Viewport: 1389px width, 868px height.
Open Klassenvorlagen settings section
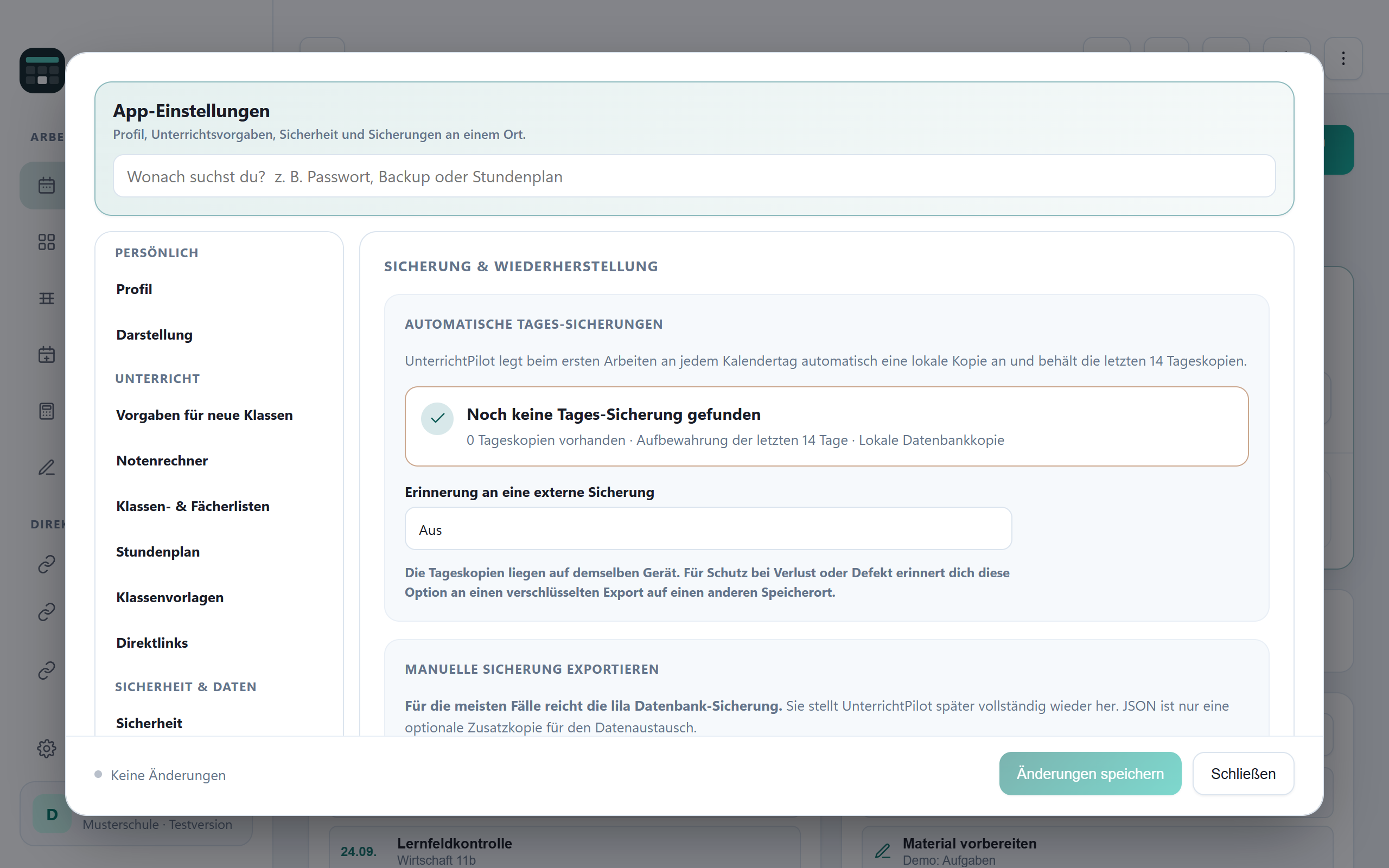point(169,597)
